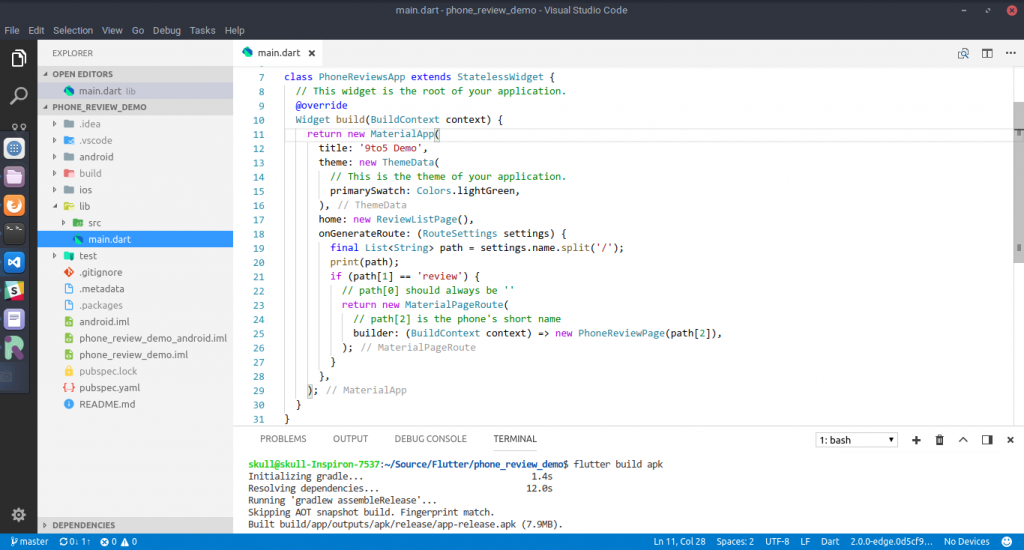Open the Help menu
The height and width of the screenshot is (550, 1024).
pyautogui.click(x=234, y=30)
